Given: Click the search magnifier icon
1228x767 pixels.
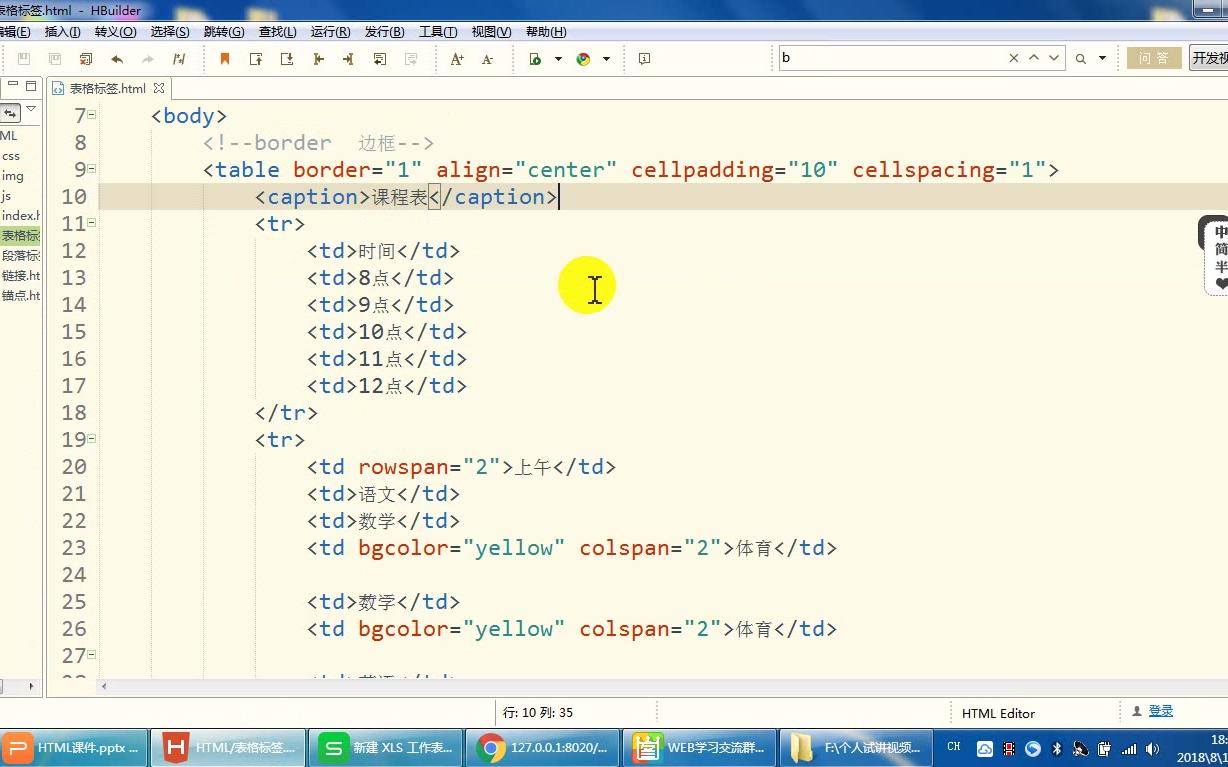Looking at the screenshot, I should click(x=1080, y=58).
